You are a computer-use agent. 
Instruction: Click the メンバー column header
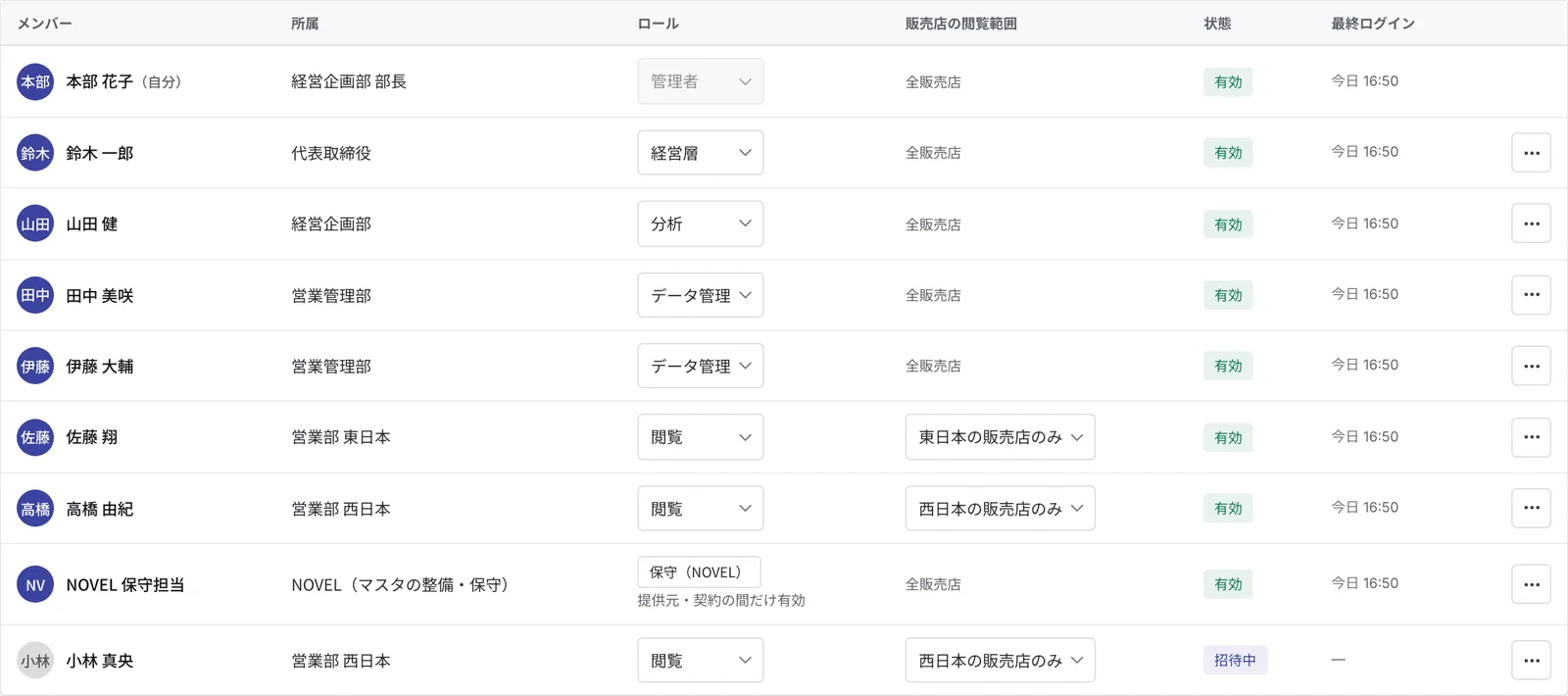(44, 24)
